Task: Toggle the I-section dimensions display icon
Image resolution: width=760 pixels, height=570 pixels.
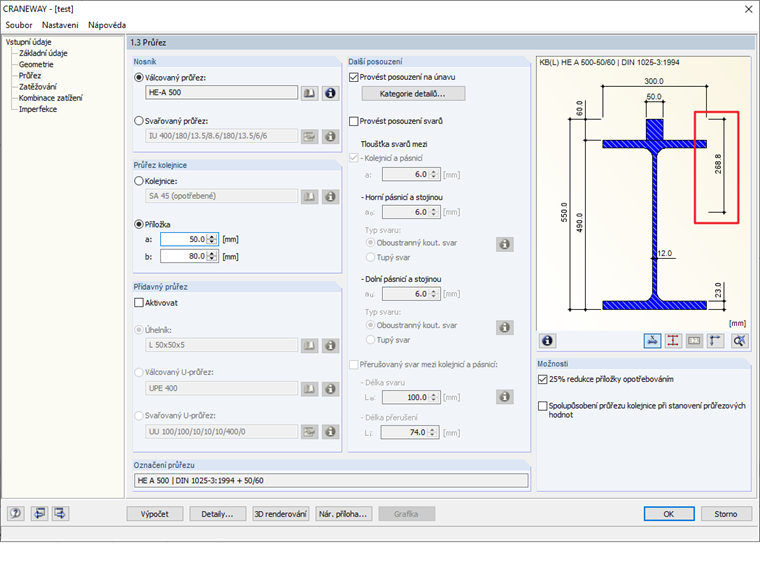Action: pos(673,341)
